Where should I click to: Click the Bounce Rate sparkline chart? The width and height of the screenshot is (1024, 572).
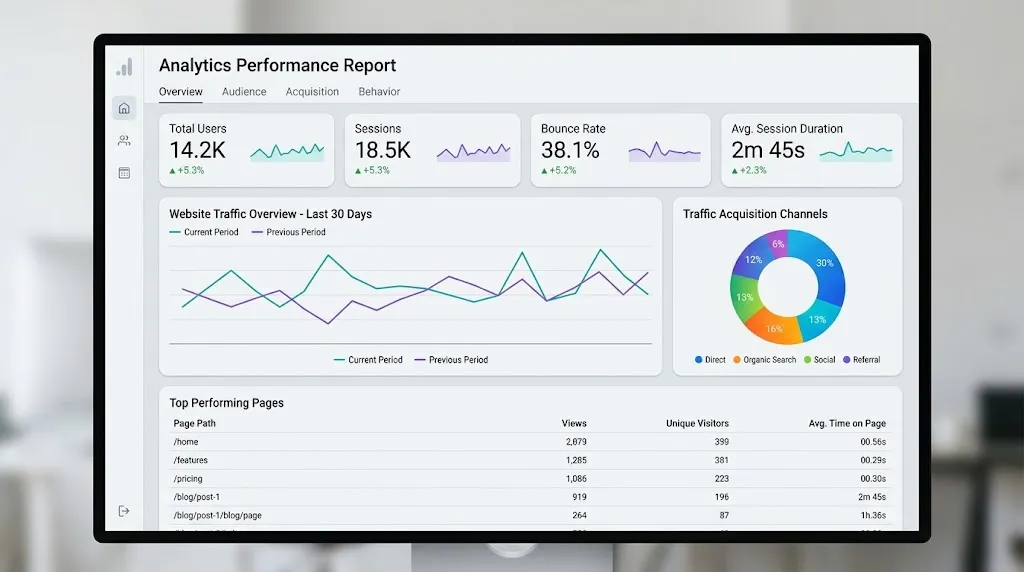point(664,151)
